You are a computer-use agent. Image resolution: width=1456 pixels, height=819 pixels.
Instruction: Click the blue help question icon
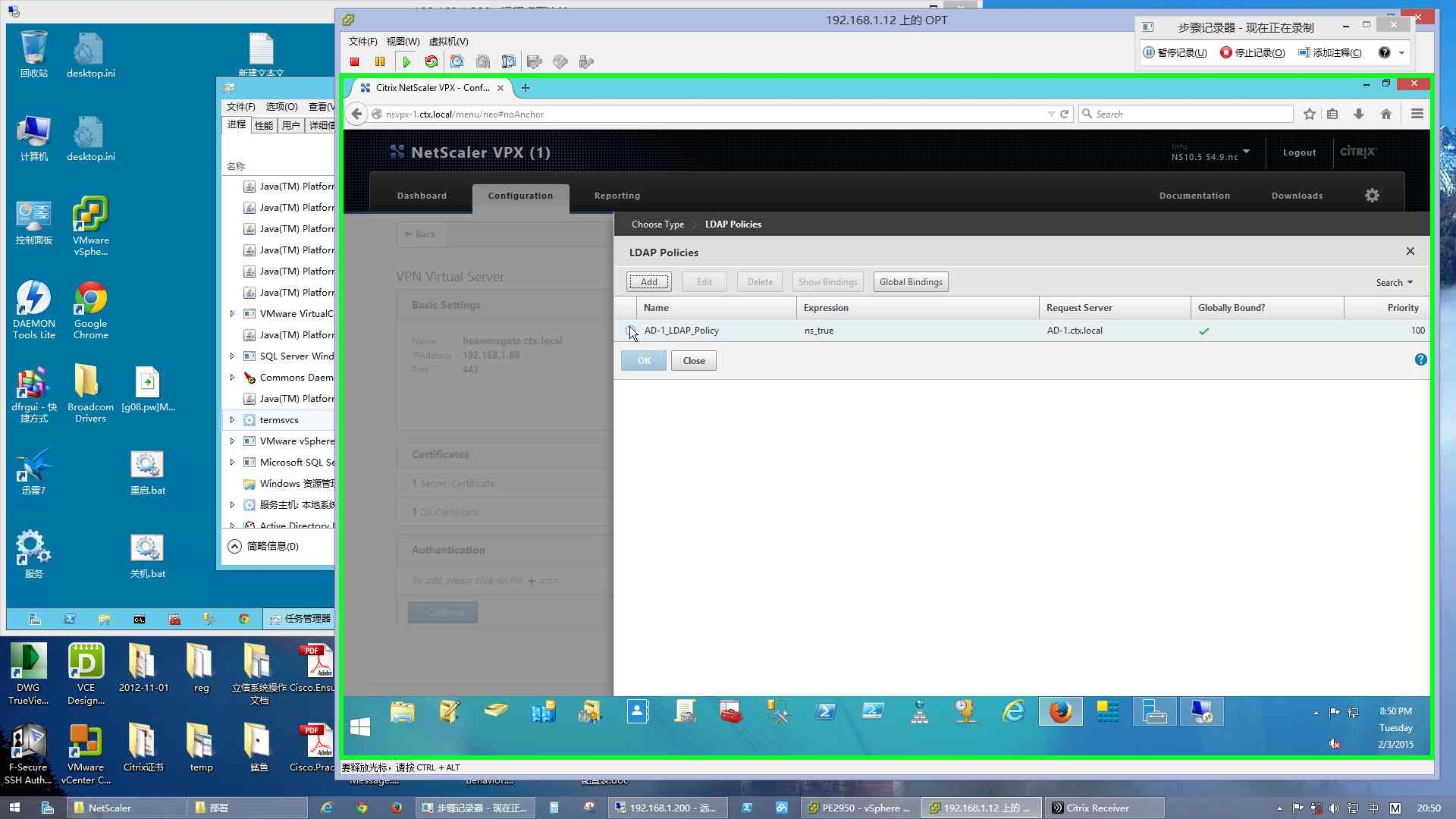pos(1421,360)
